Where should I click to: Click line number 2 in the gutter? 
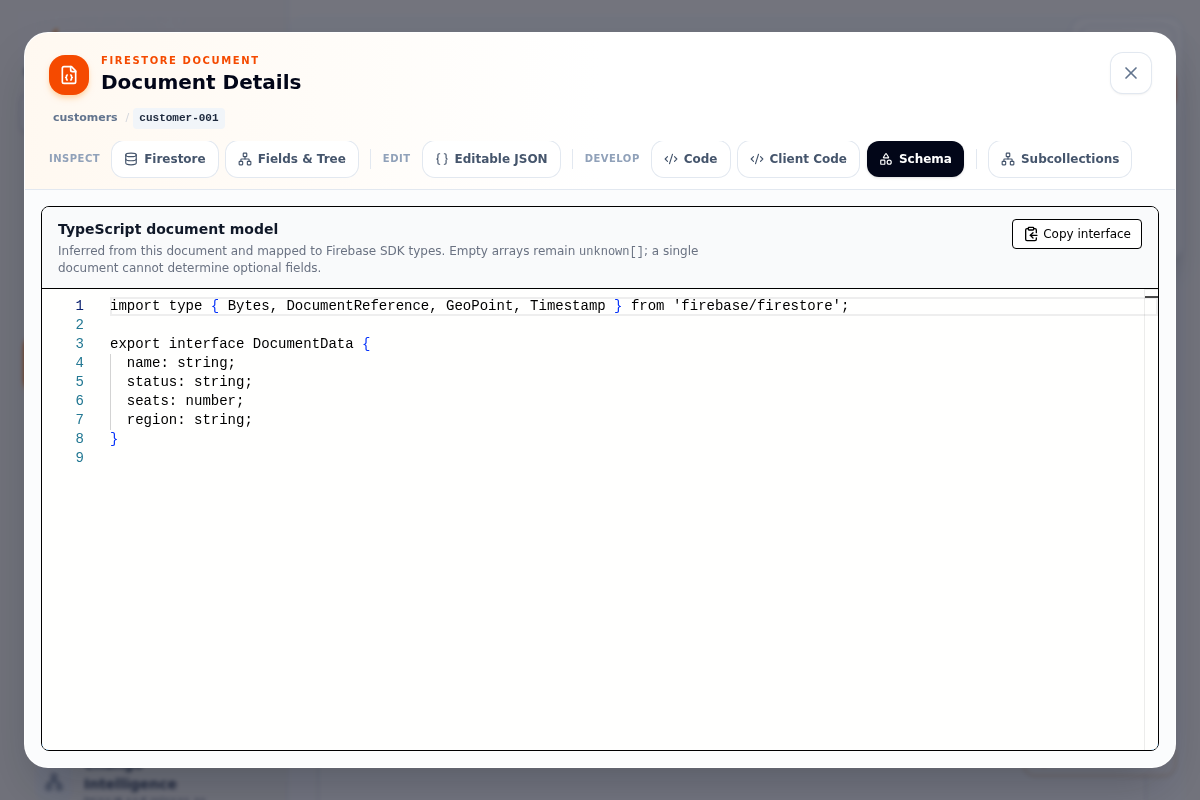pos(80,325)
